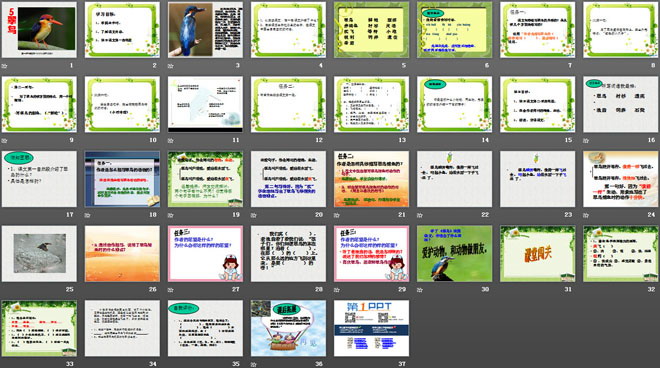Click the animation star icon below slide 11
660x368 pixels.
(171, 140)
